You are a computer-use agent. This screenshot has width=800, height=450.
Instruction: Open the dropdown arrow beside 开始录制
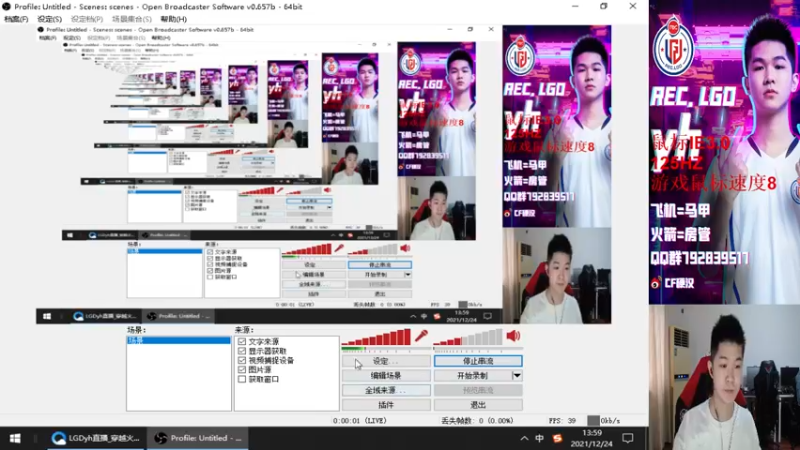516,376
